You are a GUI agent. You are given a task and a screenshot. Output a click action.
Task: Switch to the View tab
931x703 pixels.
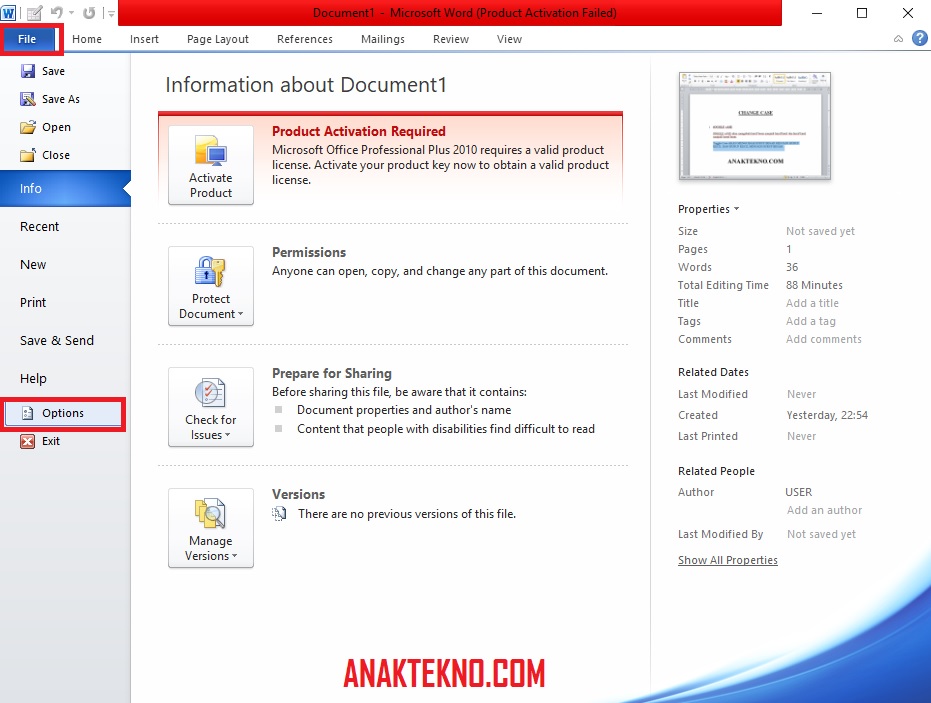[x=509, y=39]
